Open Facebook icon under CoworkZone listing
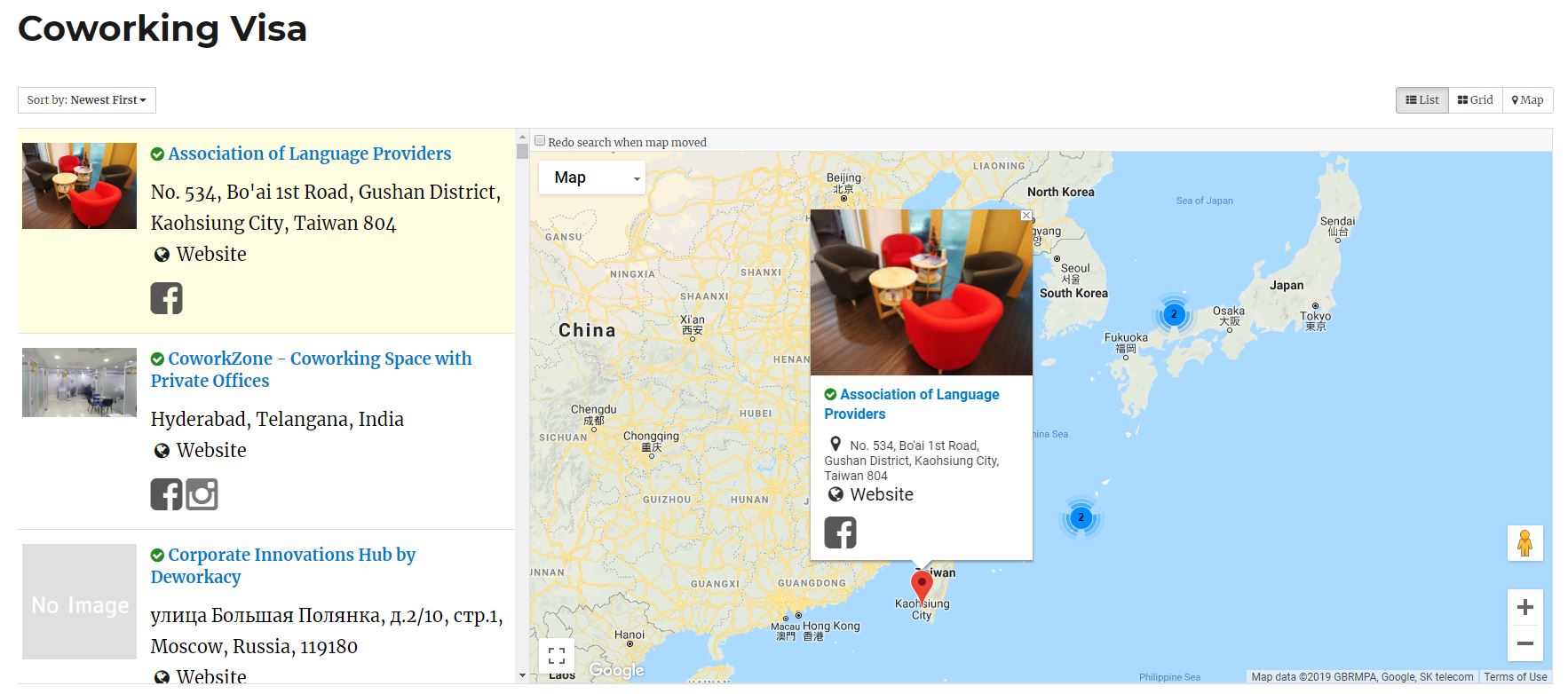This screenshot has height=694, width=1568. (166, 494)
